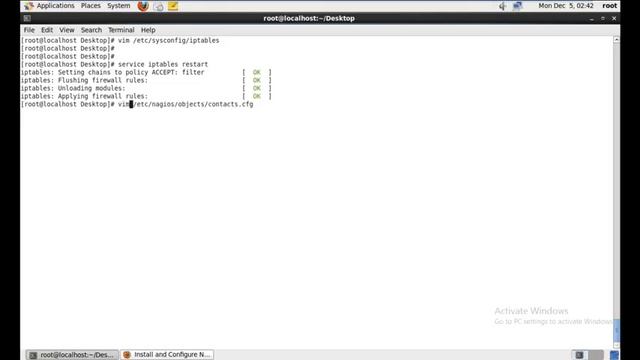Image resolution: width=640 pixels, height=360 pixels.
Task: Maximize the terminal window
Action: pyautogui.click(x=603, y=18)
